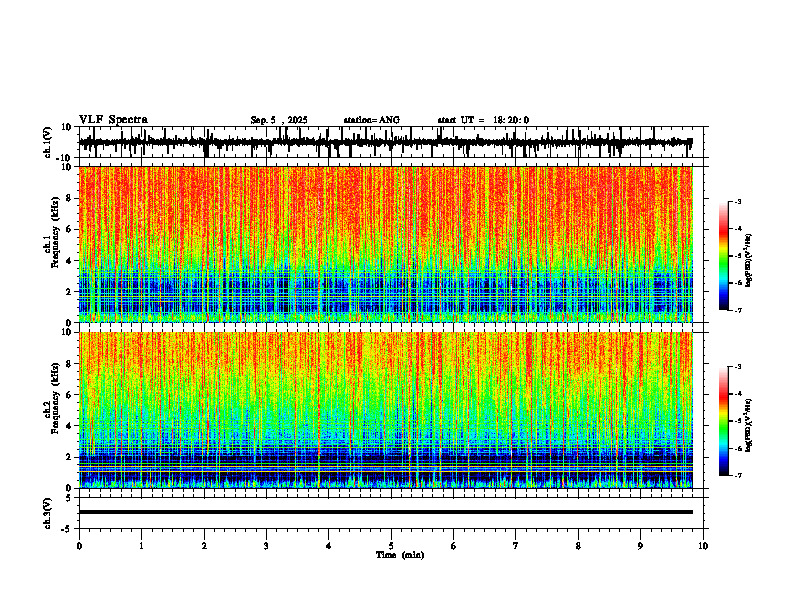
Task: Click the "4" kHz tick on ch.1 spectrogram
Action: (70, 261)
